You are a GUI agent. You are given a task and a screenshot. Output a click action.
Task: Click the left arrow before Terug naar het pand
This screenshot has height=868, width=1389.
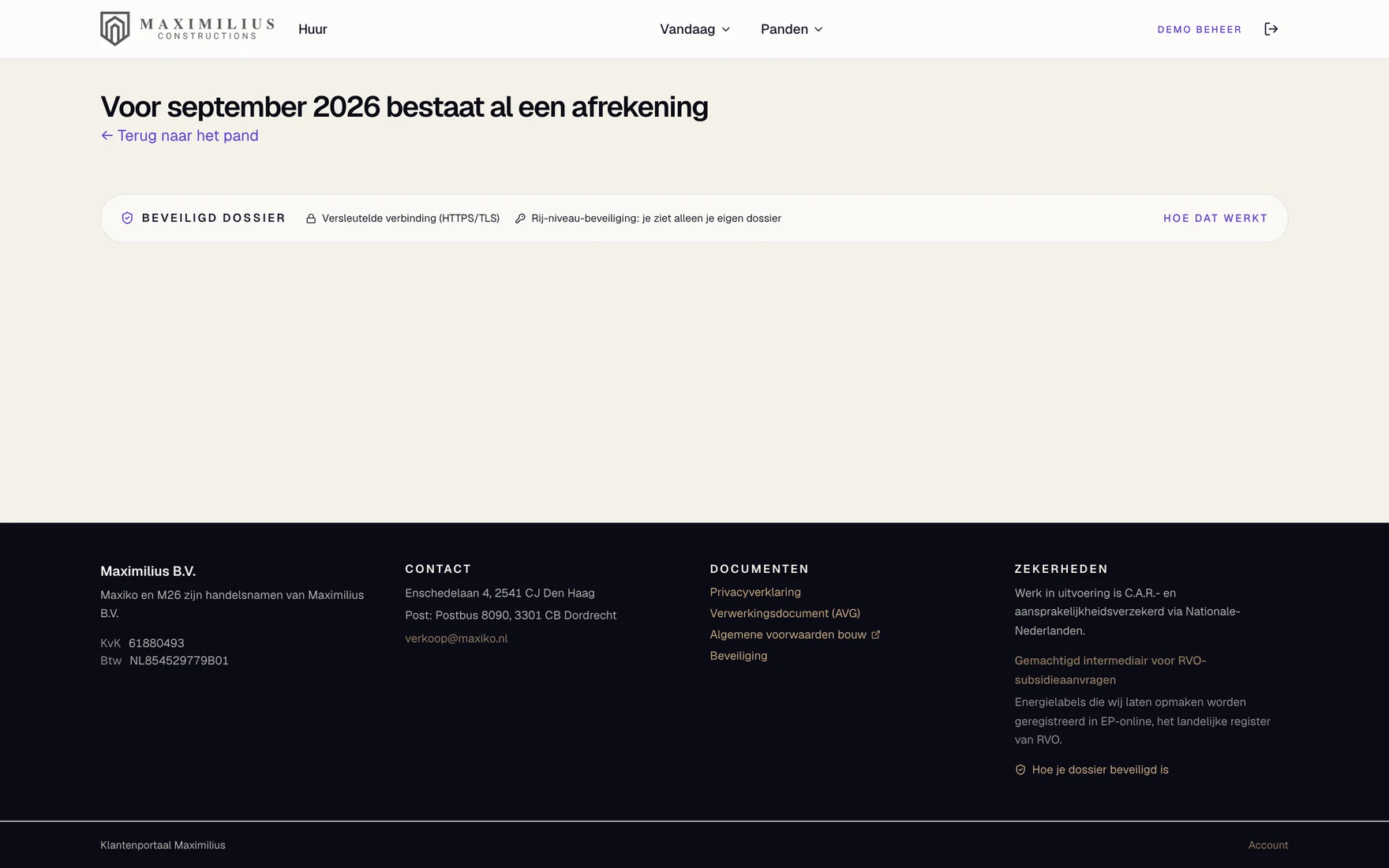pyautogui.click(x=107, y=136)
